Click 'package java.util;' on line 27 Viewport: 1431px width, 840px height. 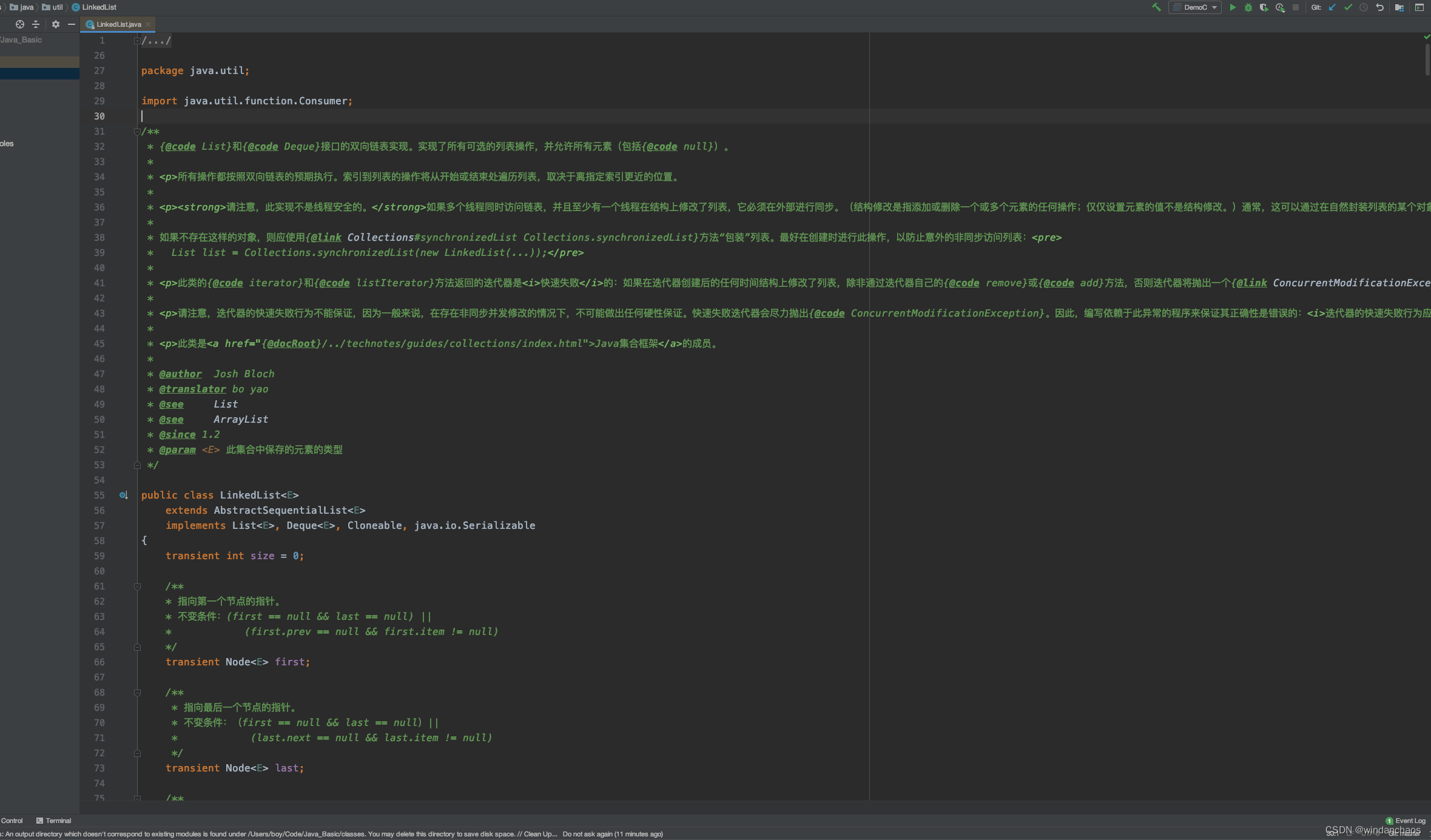point(195,71)
